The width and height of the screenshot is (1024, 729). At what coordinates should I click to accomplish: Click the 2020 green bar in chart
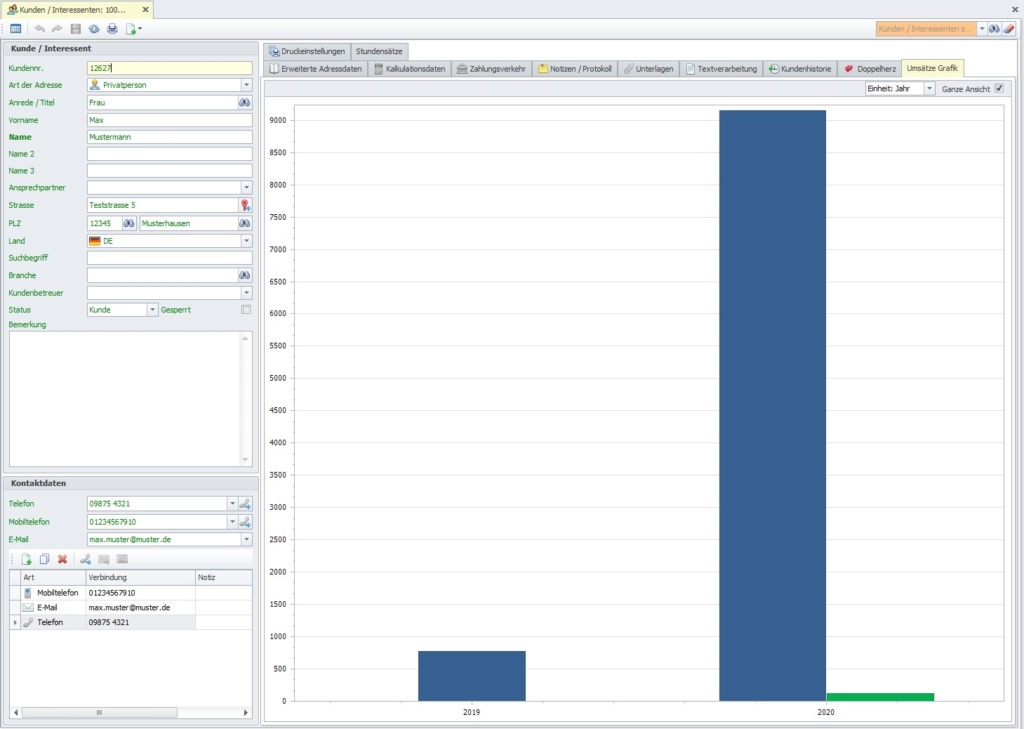point(880,697)
